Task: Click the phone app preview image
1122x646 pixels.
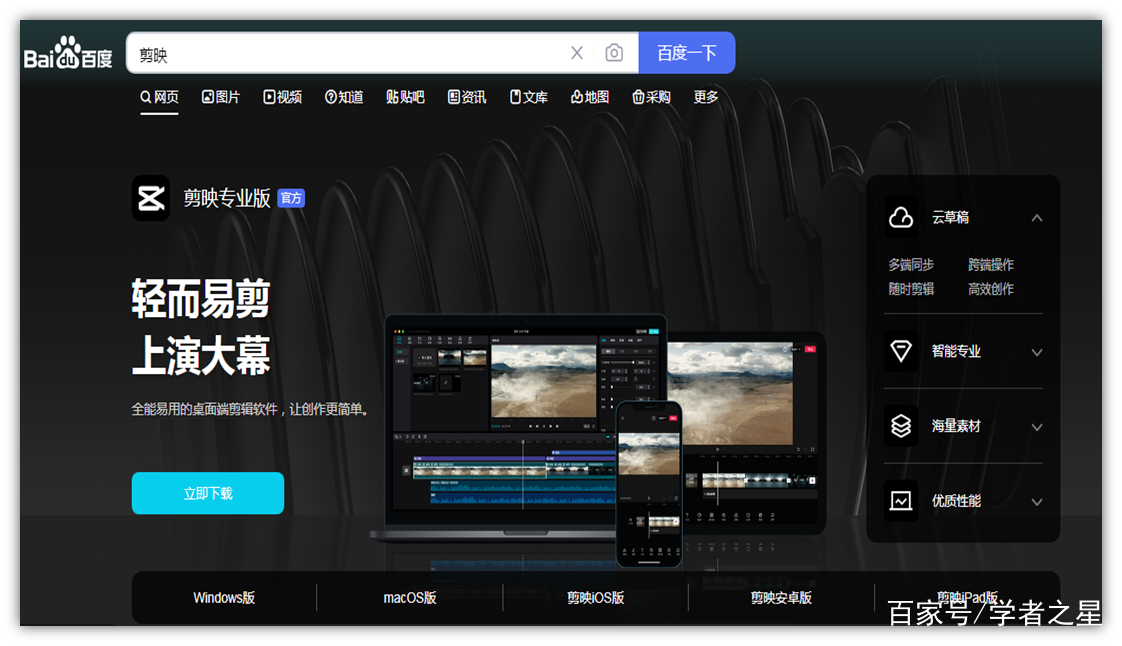Action: (x=649, y=484)
